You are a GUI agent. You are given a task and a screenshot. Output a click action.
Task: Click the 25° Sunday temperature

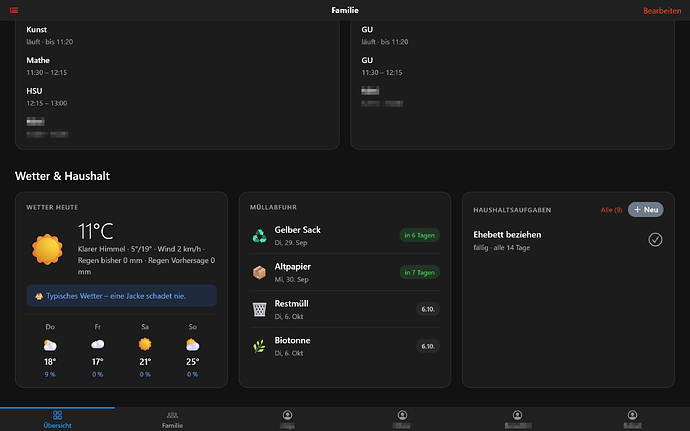tap(192, 361)
